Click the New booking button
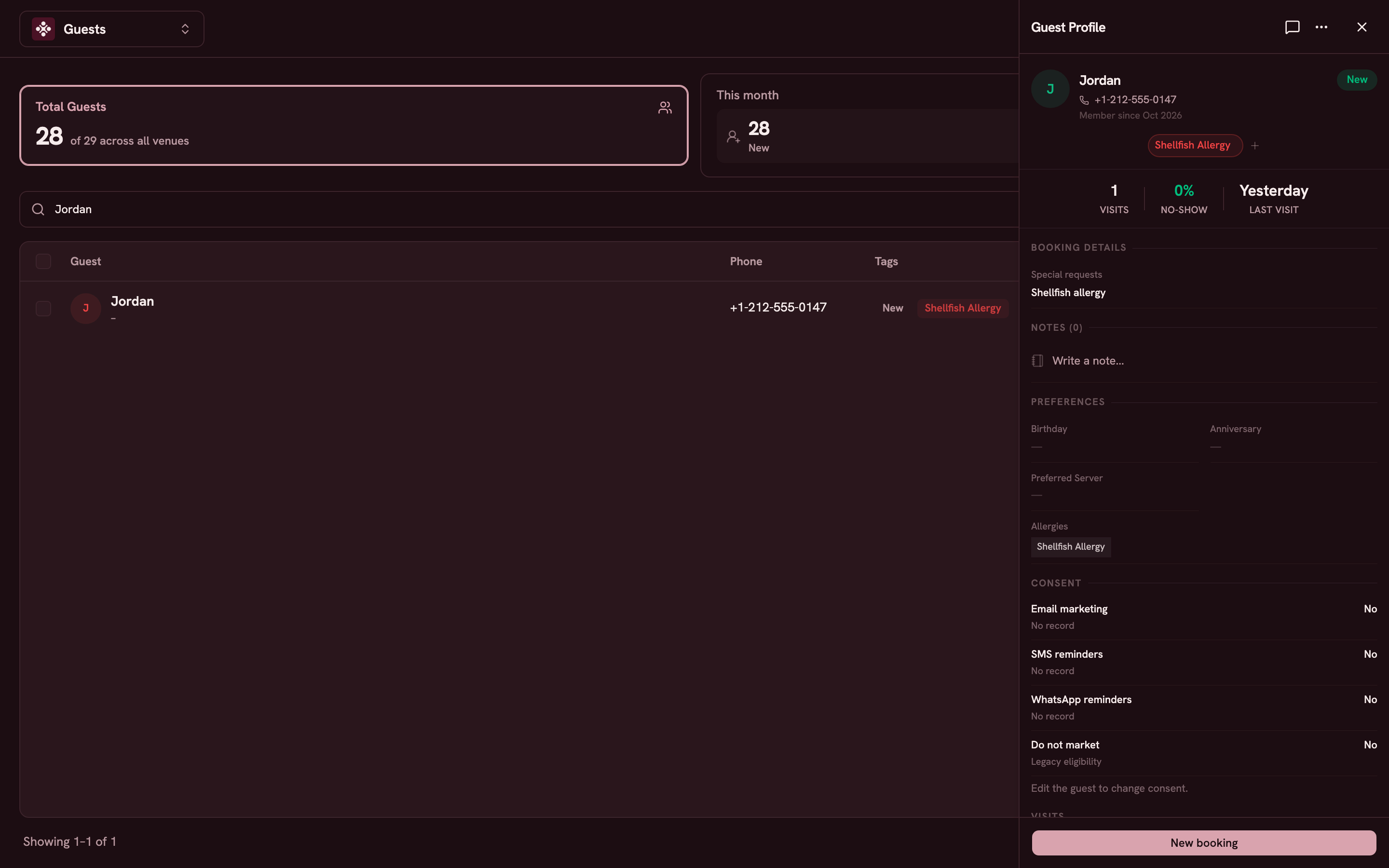Image resolution: width=1389 pixels, height=868 pixels. (x=1204, y=842)
